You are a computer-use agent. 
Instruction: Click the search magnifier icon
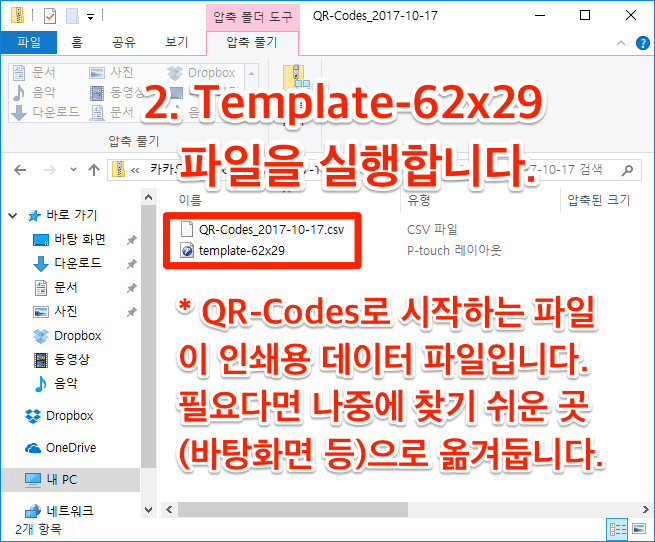point(627,170)
